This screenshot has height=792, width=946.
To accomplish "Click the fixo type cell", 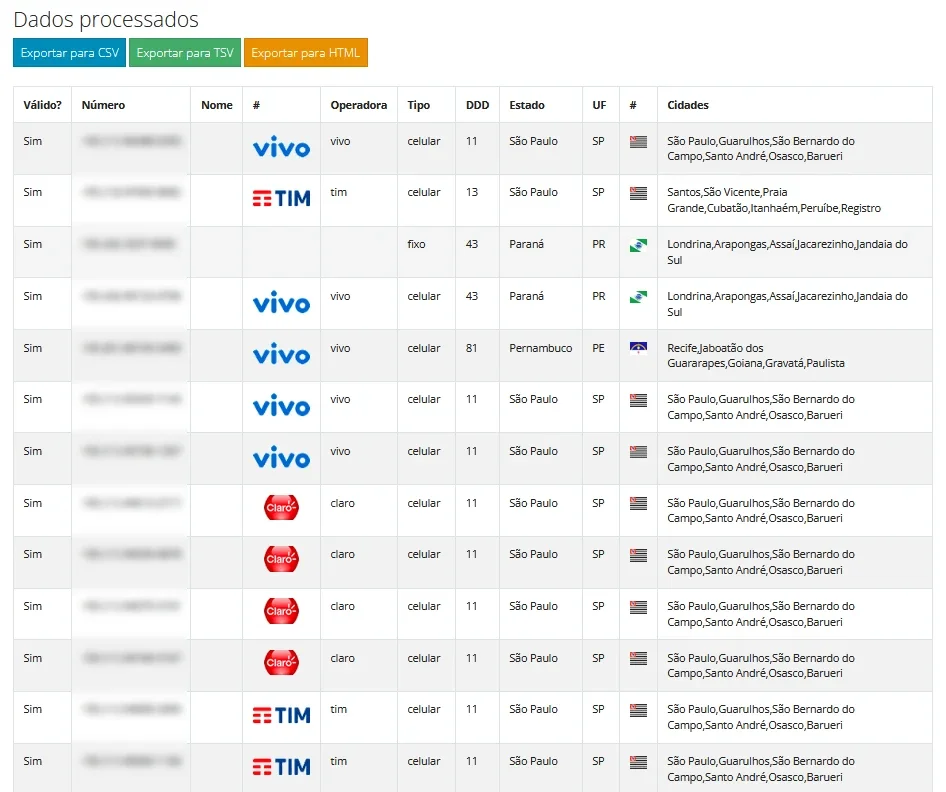I will point(416,244).
